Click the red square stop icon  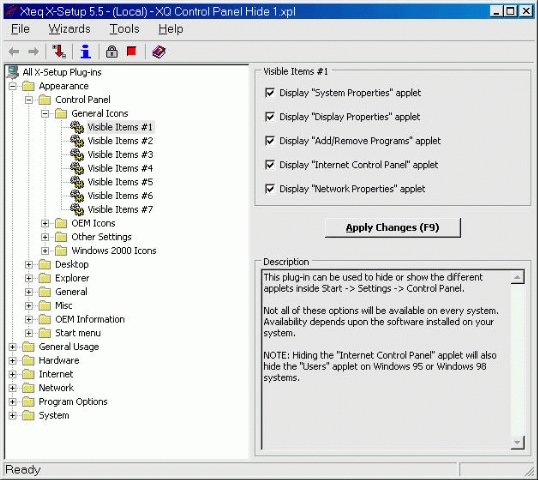click(131, 51)
